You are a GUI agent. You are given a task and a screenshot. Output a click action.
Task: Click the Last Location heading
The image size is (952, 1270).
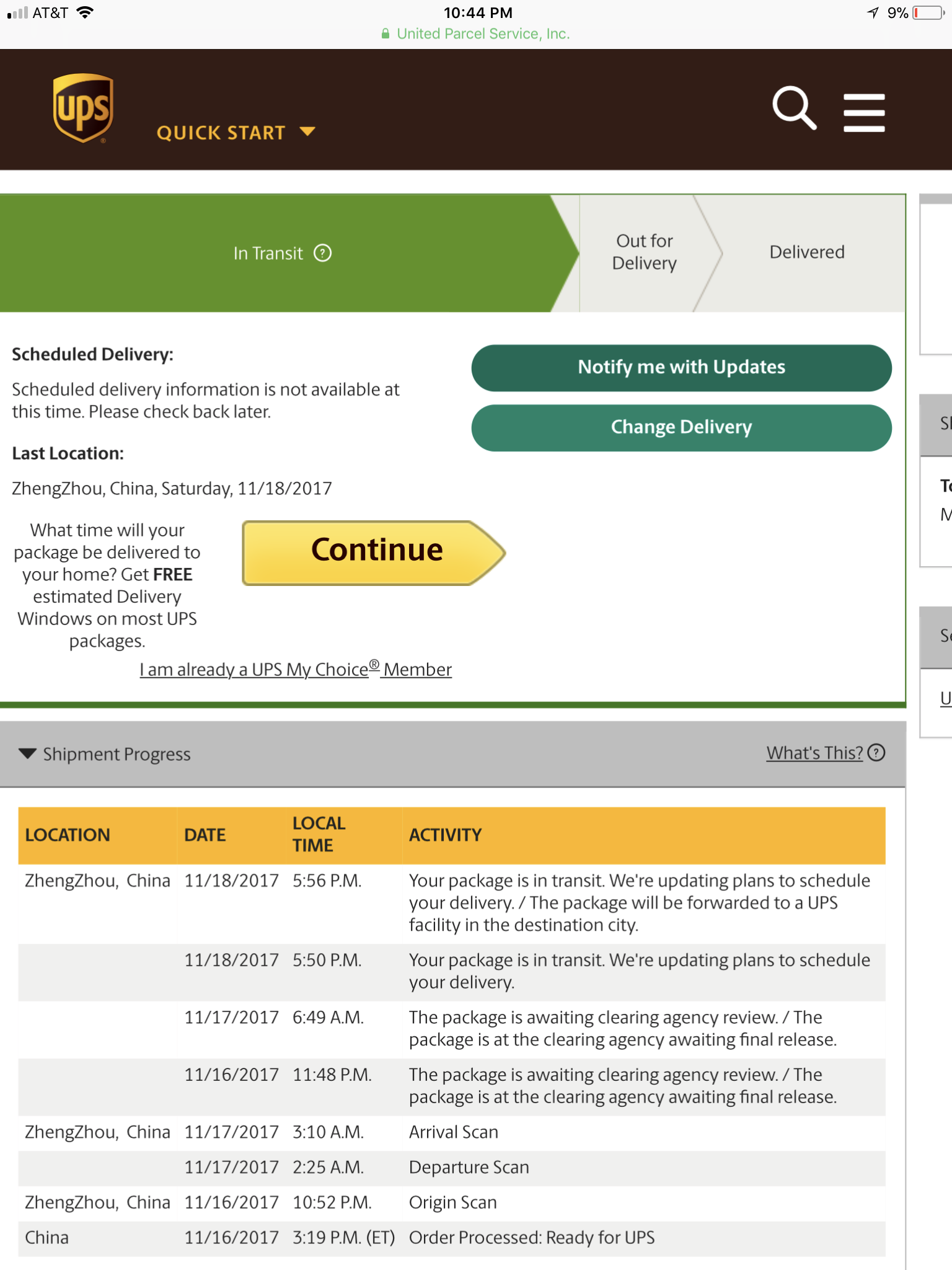click(68, 453)
